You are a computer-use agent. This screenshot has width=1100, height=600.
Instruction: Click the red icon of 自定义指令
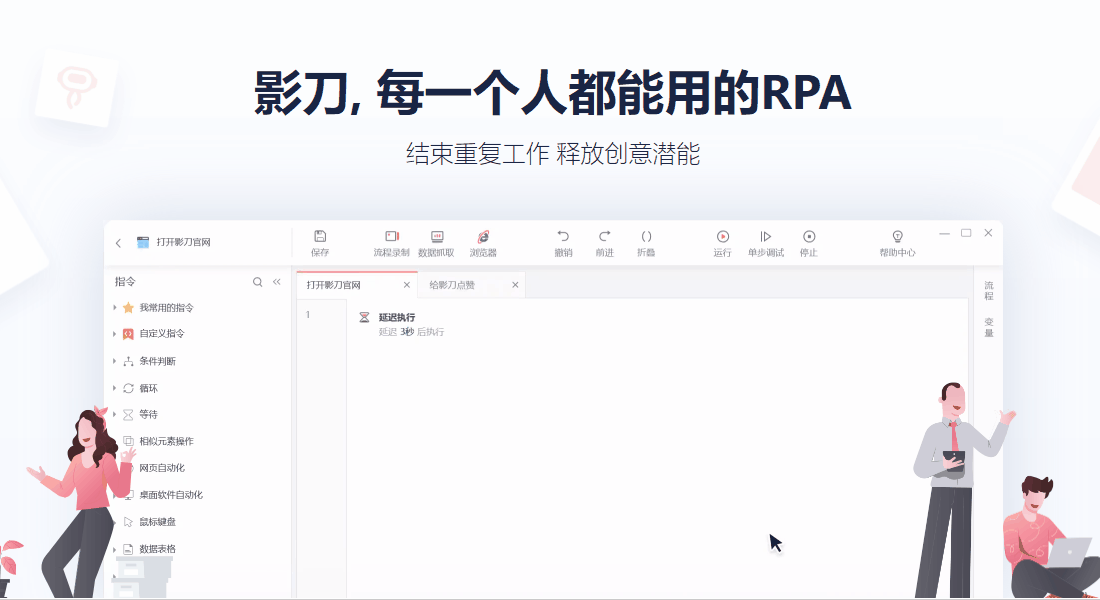128,334
